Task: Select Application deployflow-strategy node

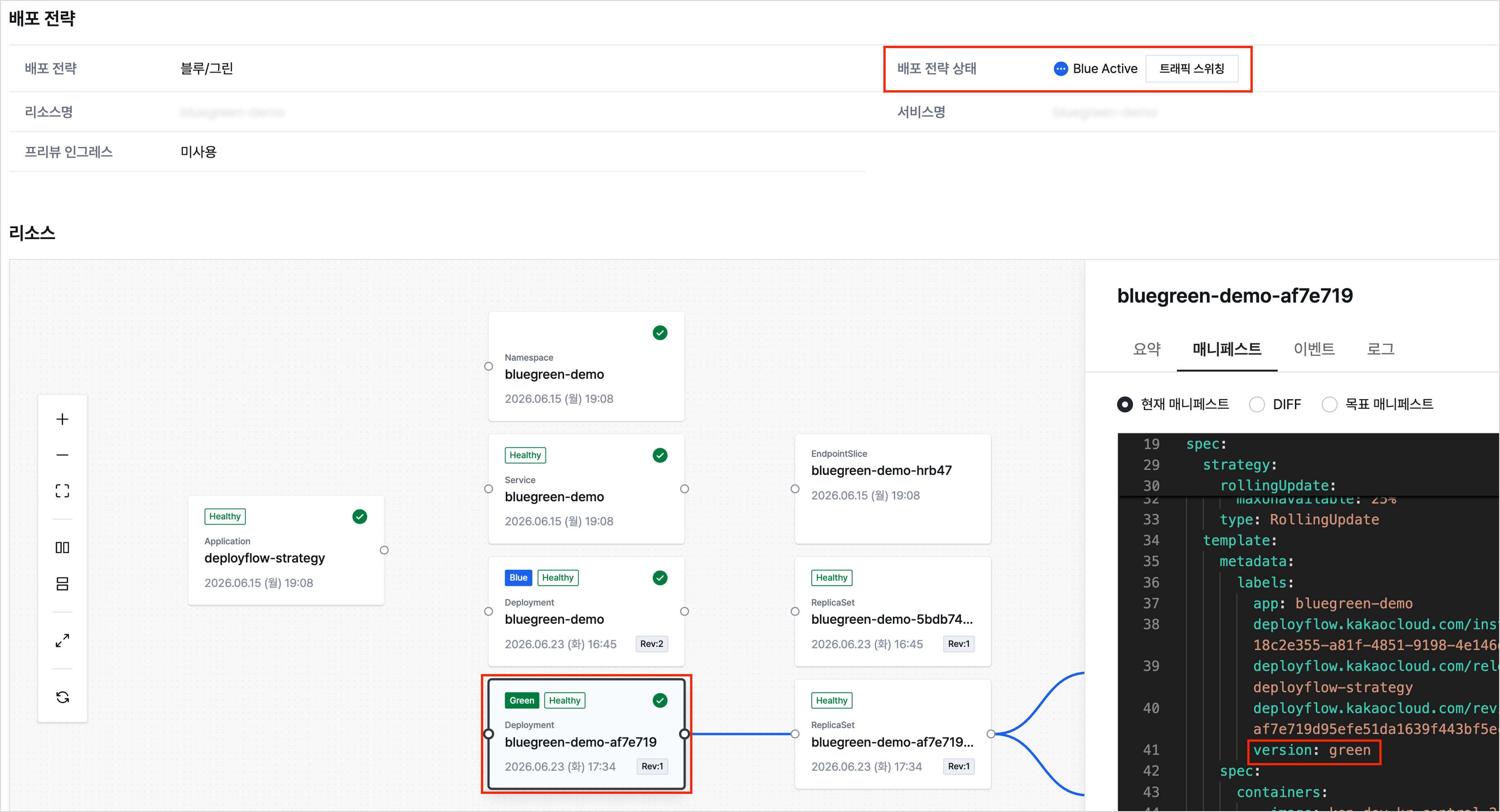Action: tap(286, 550)
